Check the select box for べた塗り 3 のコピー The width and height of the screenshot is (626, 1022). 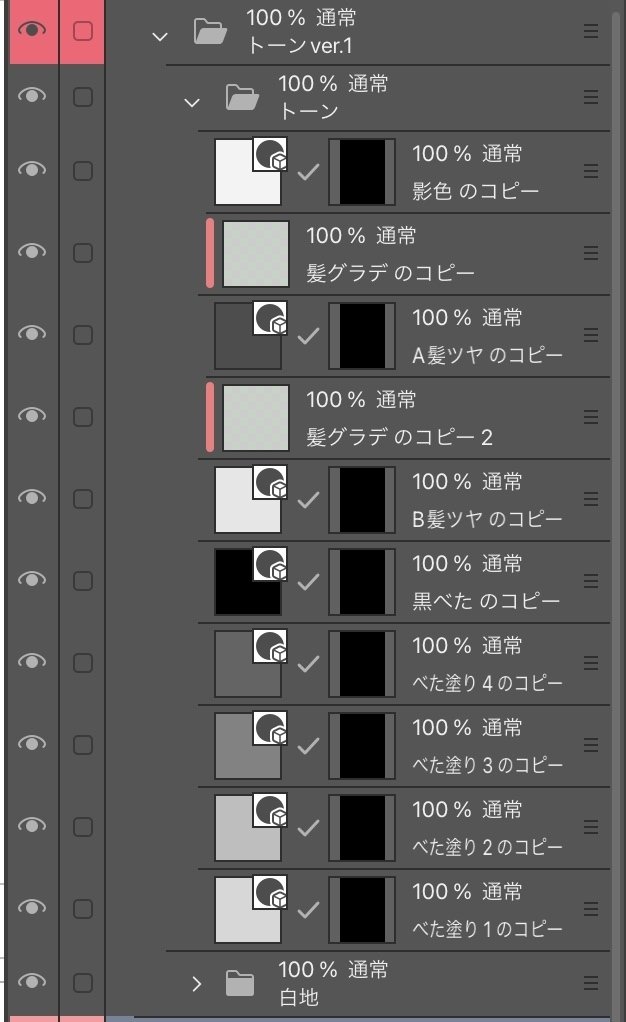tap(83, 744)
